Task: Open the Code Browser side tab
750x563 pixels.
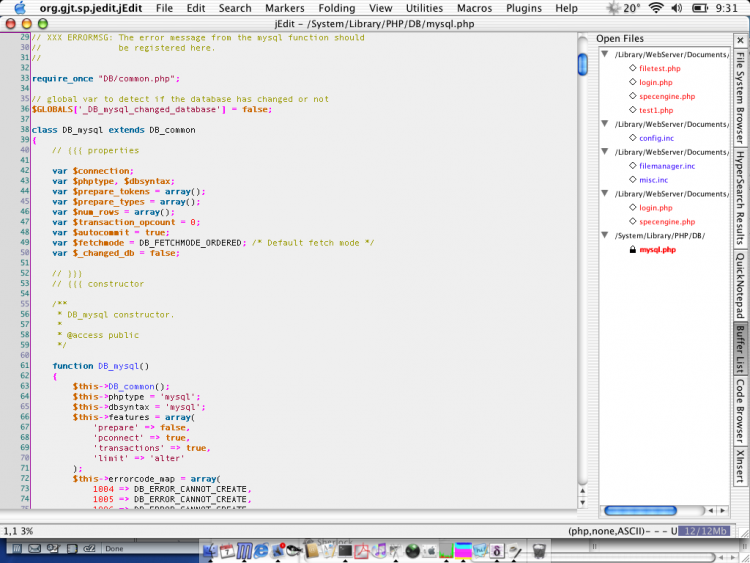Action: [x=740, y=410]
